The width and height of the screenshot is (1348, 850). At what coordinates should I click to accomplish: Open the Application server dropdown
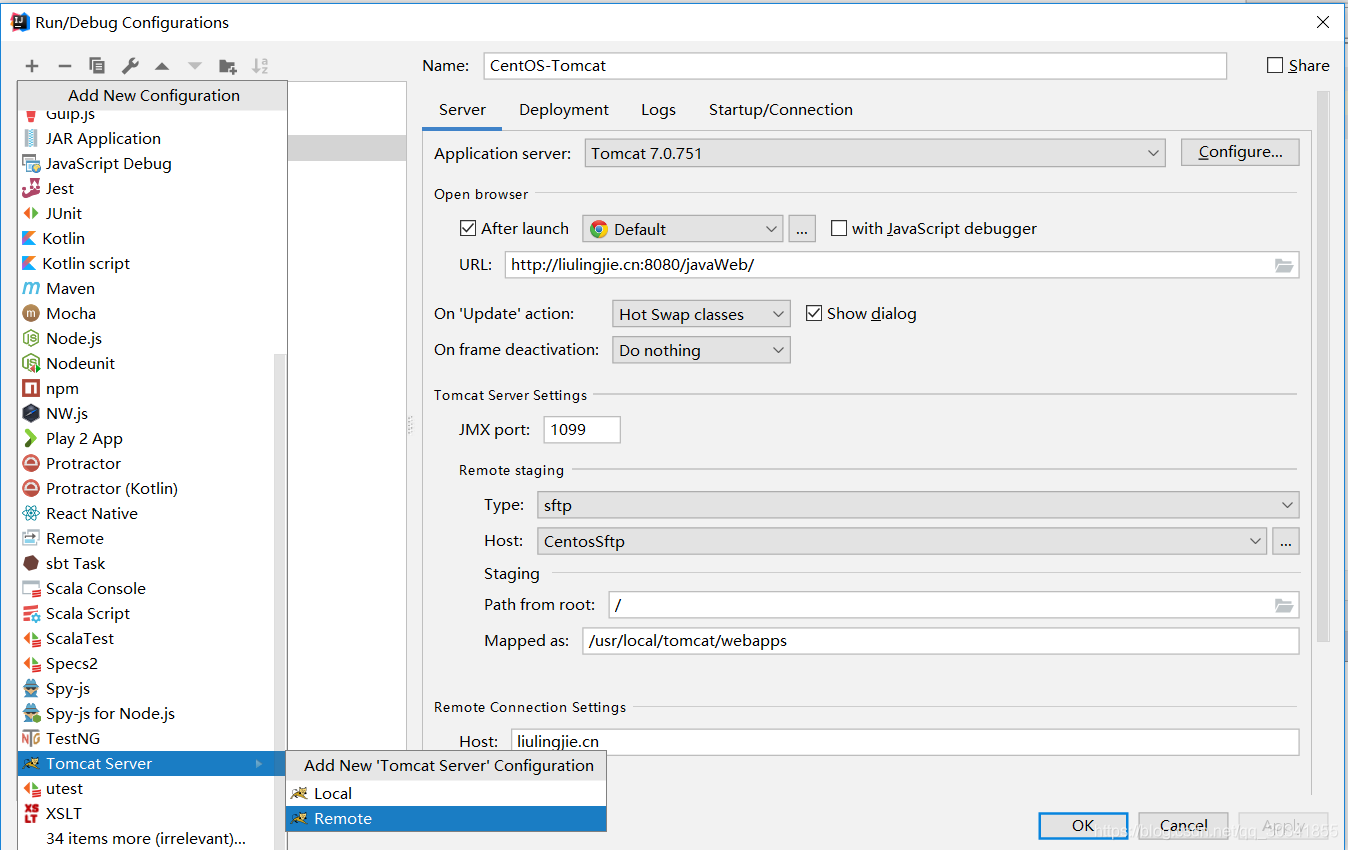click(x=875, y=153)
